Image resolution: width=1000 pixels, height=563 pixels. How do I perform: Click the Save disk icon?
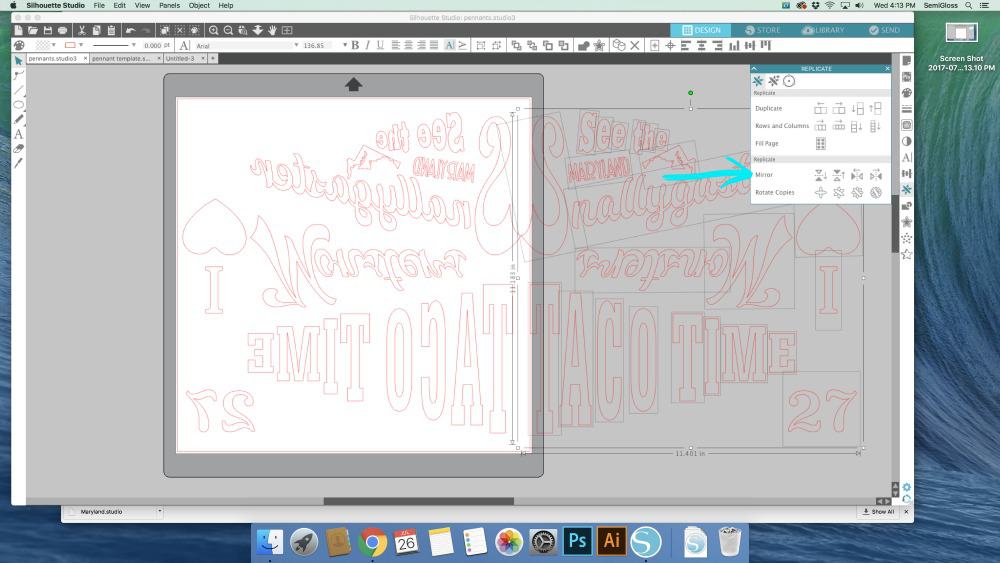(x=48, y=30)
